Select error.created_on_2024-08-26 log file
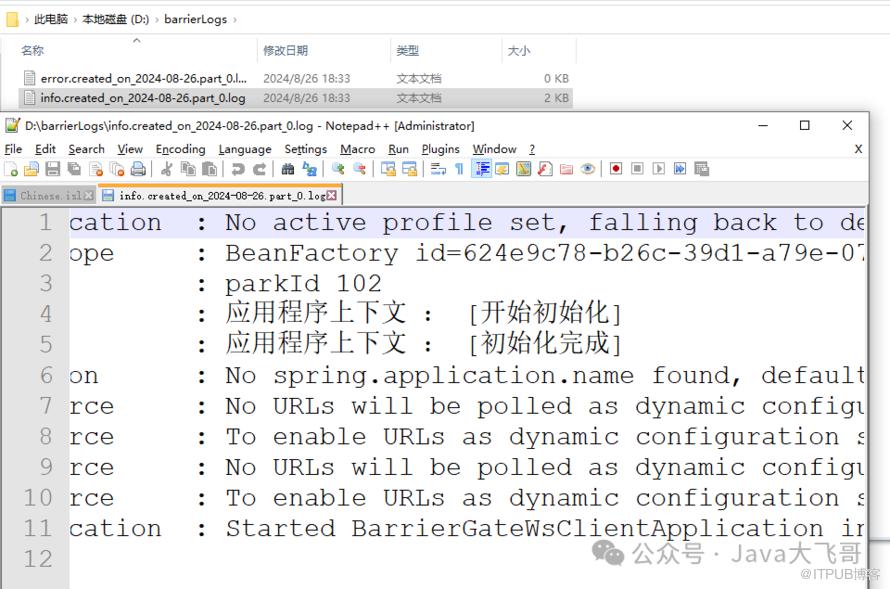This screenshot has width=890, height=589. (x=142, y=78)
